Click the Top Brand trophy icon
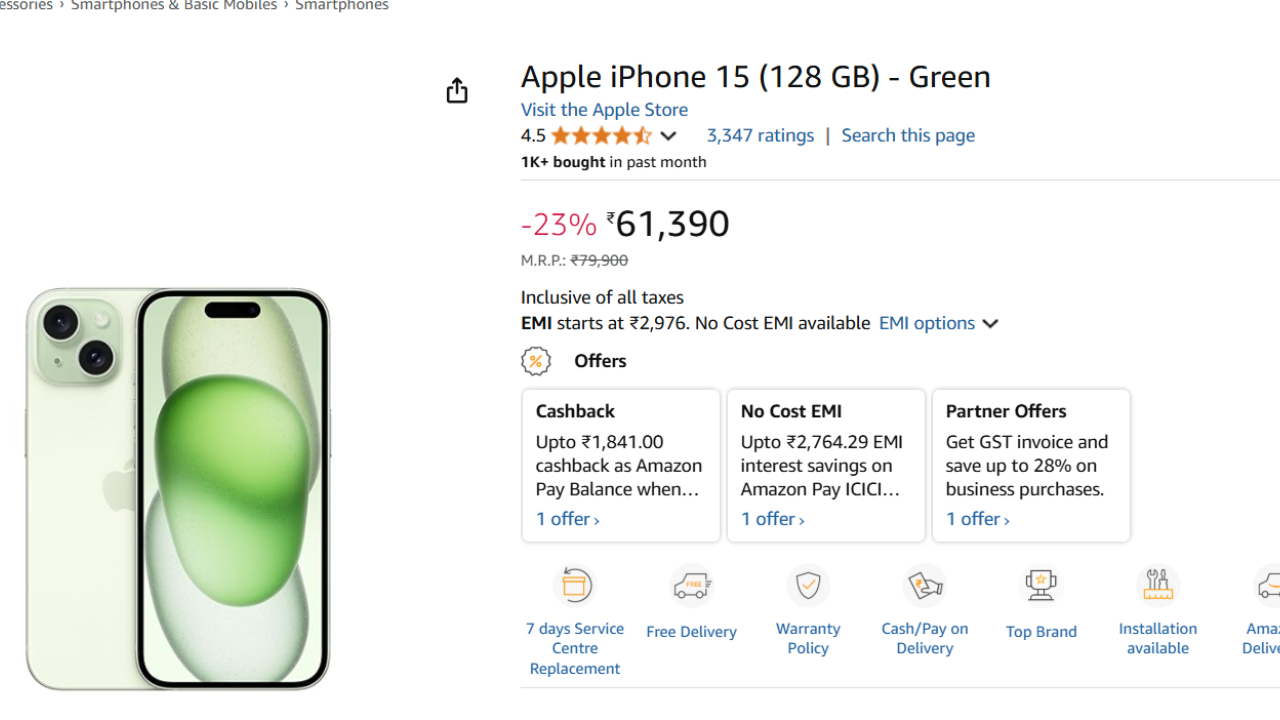1280x720 pixels. click(1041, 585)
